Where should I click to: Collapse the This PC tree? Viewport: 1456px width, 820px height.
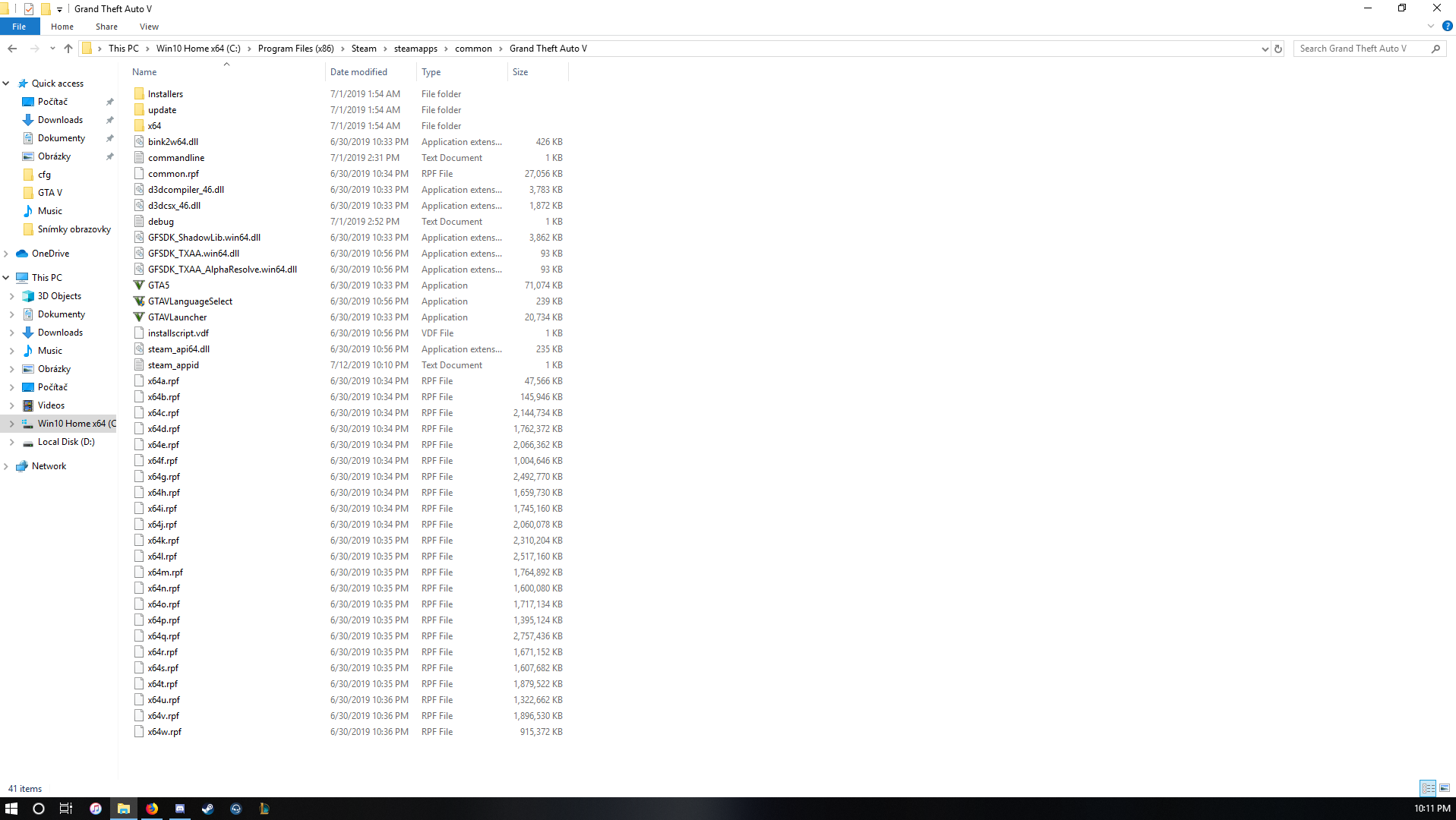[x=6, y=278]
